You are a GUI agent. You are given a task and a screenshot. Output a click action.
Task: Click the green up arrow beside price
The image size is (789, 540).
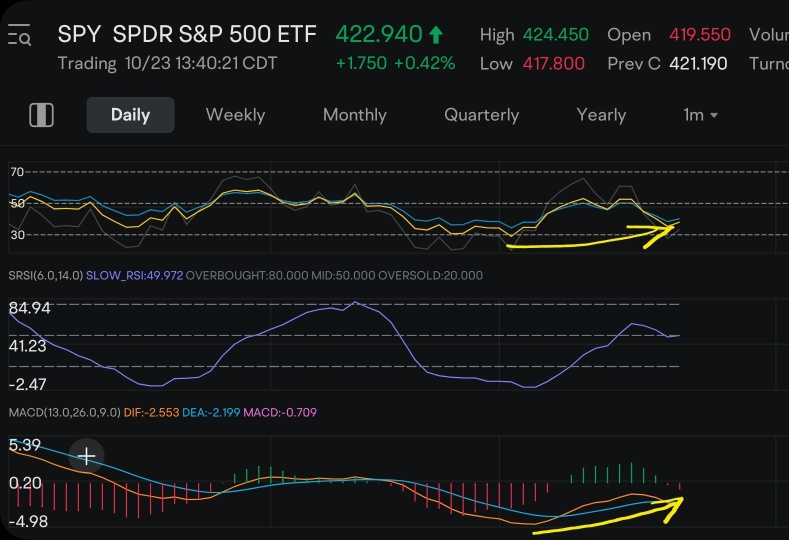[436, 35]
